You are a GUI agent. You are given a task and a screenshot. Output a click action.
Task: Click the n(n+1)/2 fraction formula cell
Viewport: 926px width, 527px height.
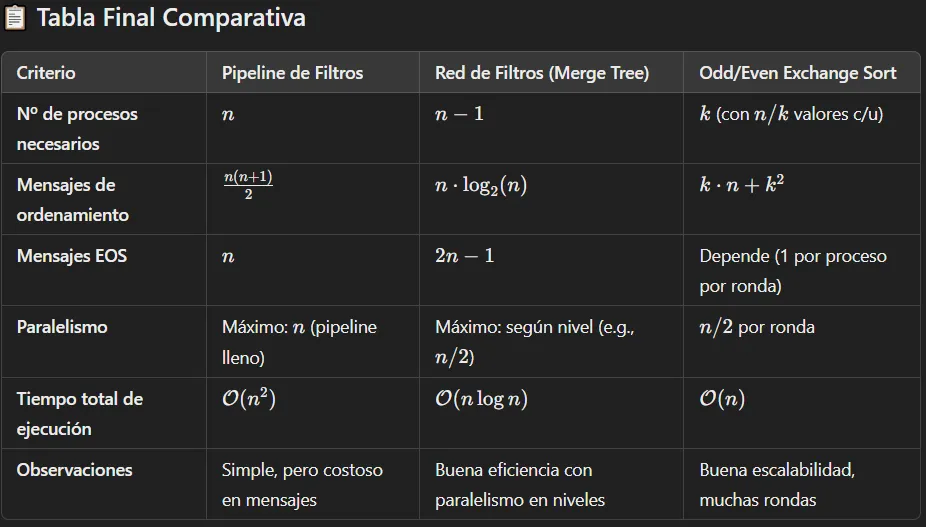[x=247, y=184]
